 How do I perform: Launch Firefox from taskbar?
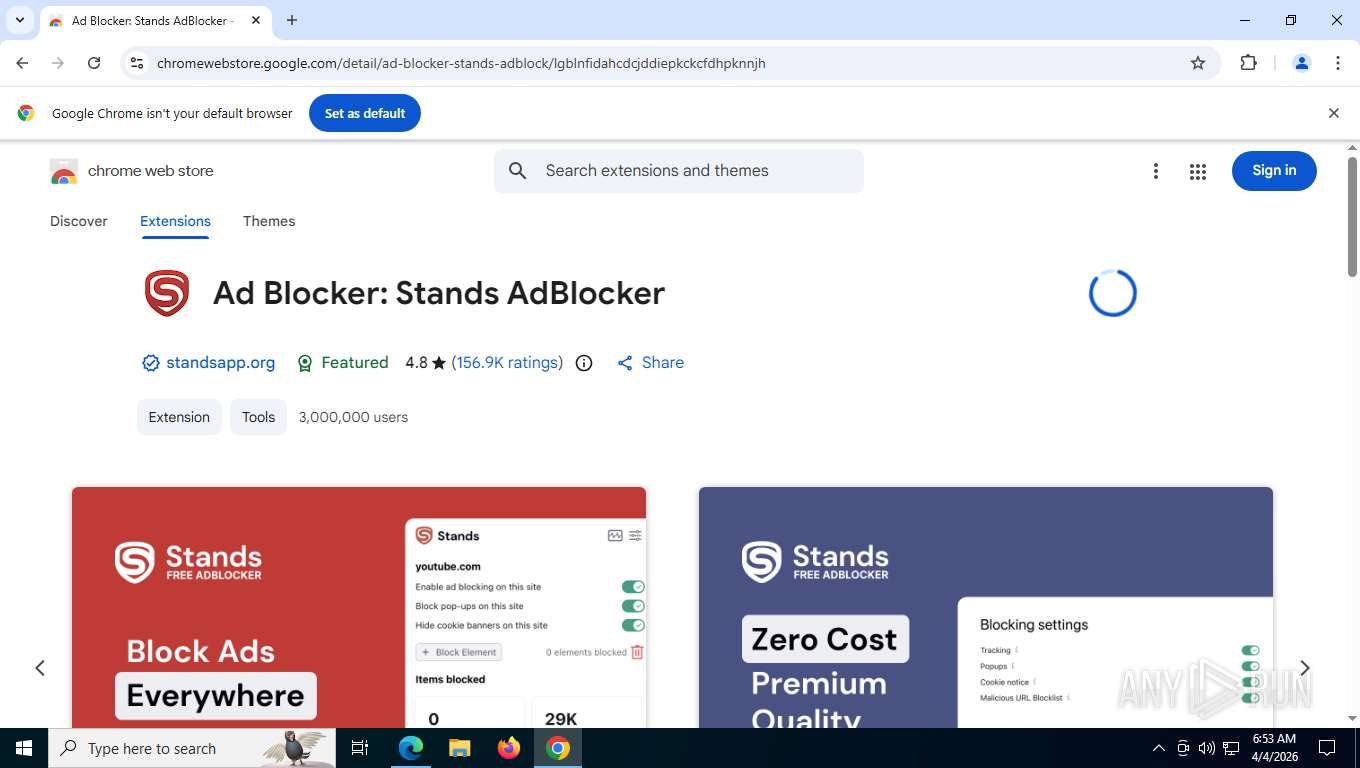pyautogui.click(x=509, y=748)
